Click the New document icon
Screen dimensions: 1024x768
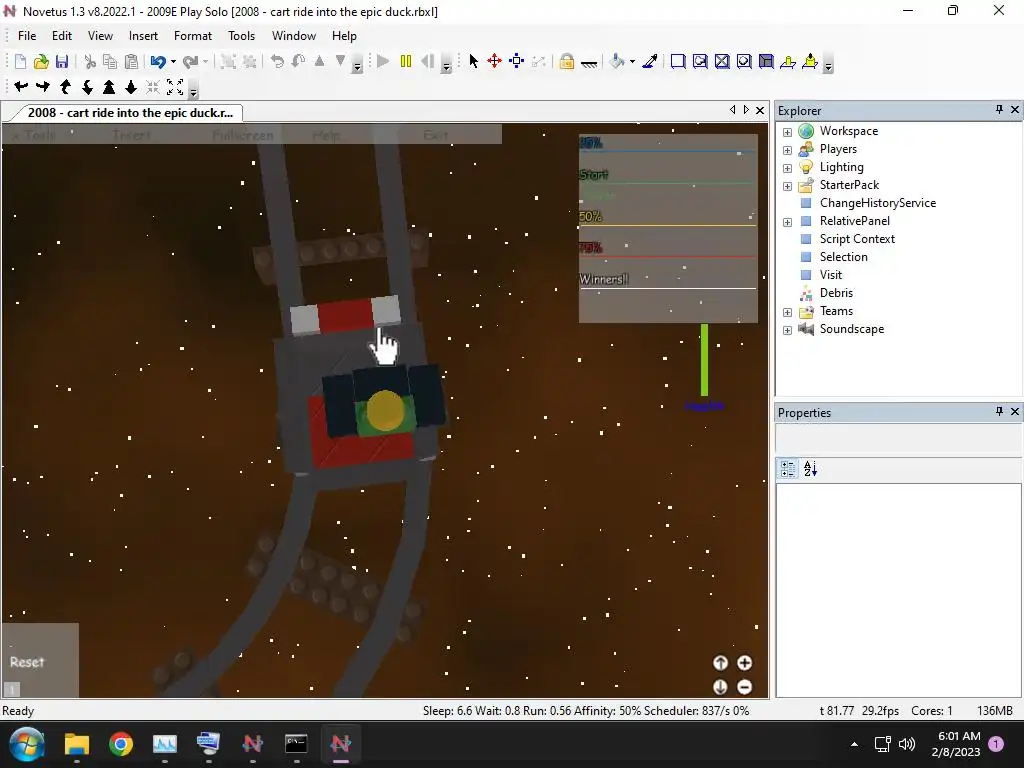[x=20, y=61]
